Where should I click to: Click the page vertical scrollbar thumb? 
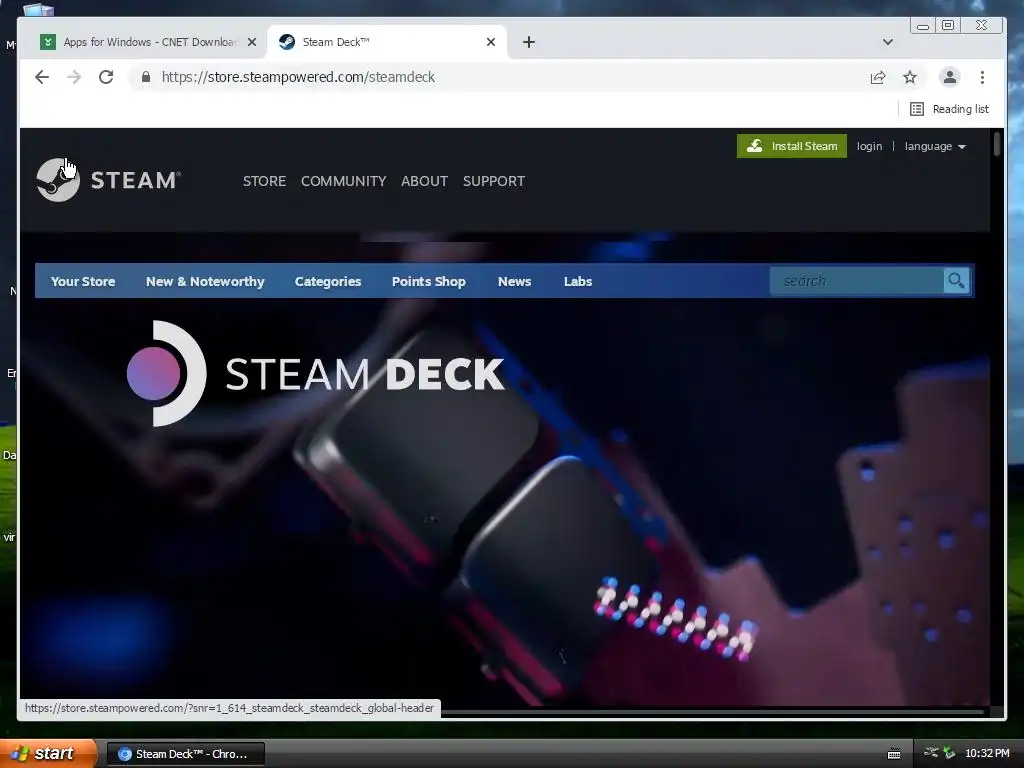[x=997, y=144]
